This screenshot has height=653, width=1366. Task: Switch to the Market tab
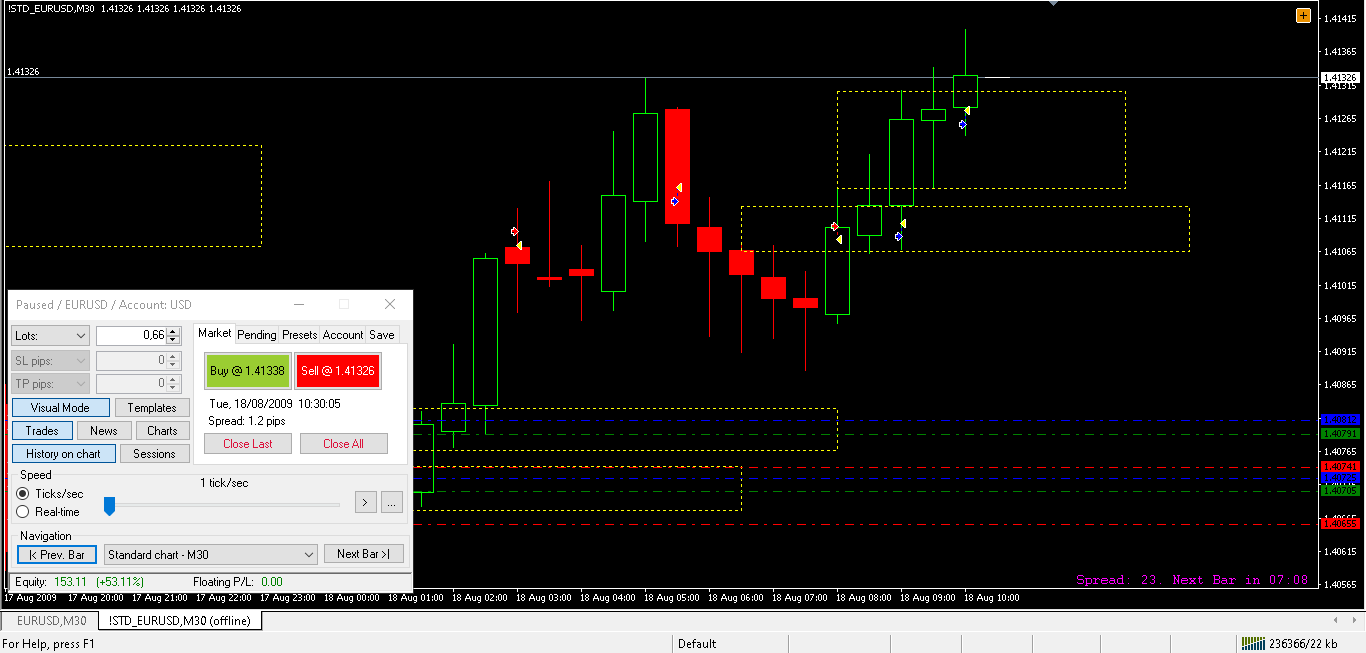click(x=214, y=333)
